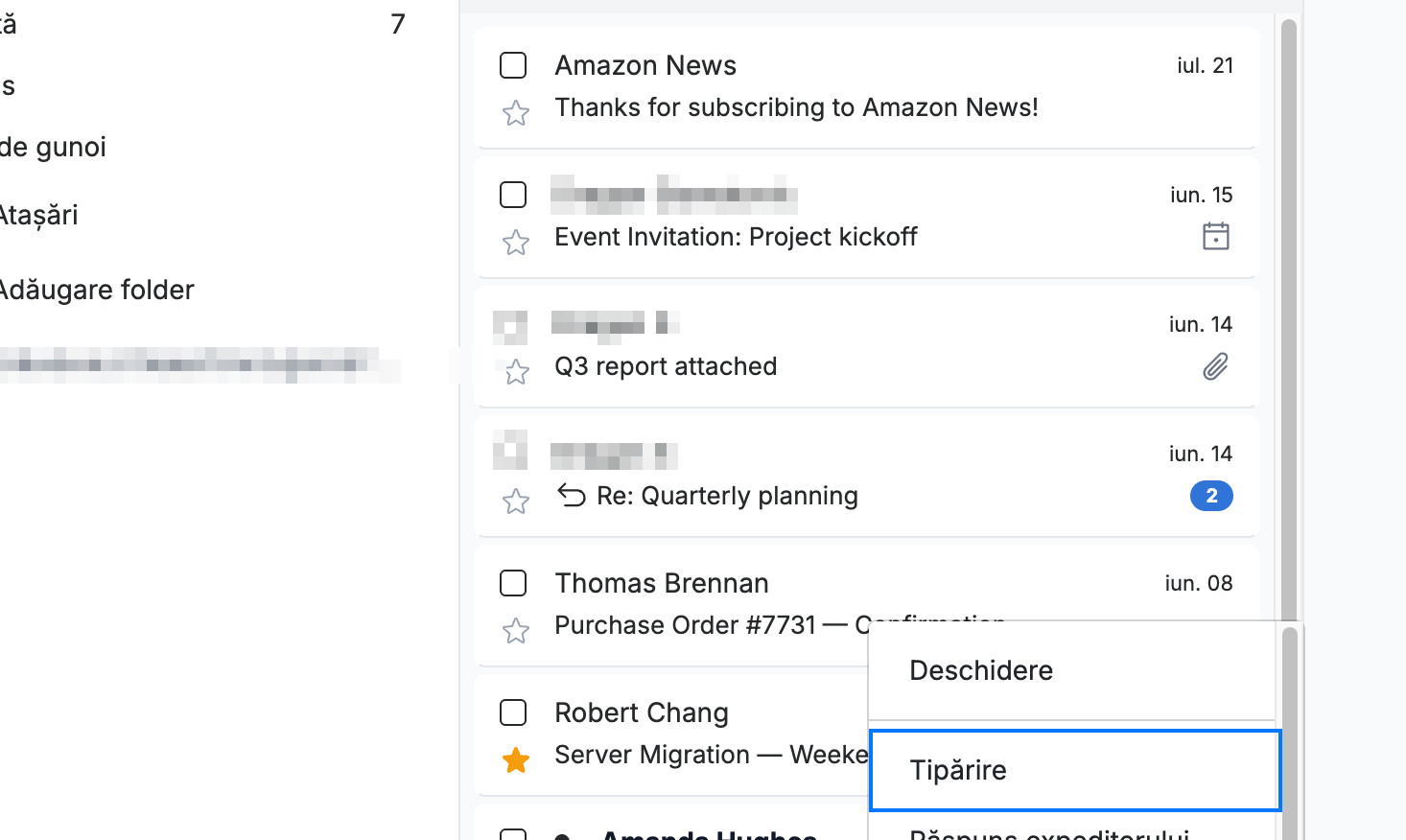Unstar the Server Migration email
1406x840 pixels.
[516, 760]
